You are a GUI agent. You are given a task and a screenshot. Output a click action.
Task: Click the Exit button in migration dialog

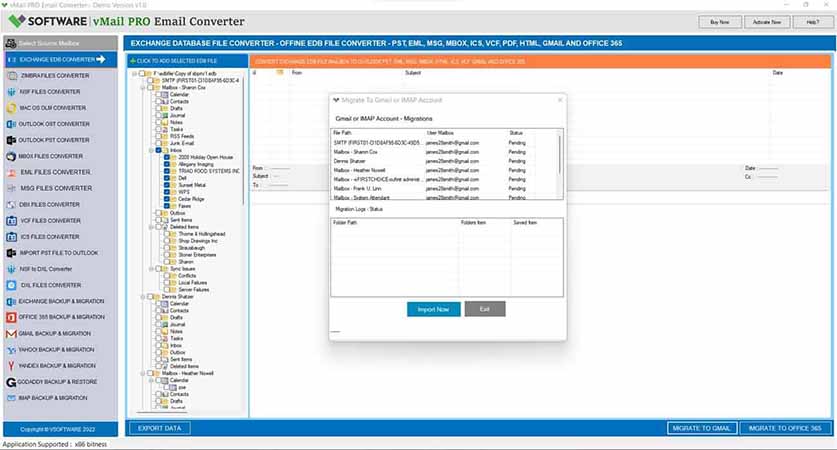click(485, 310)
